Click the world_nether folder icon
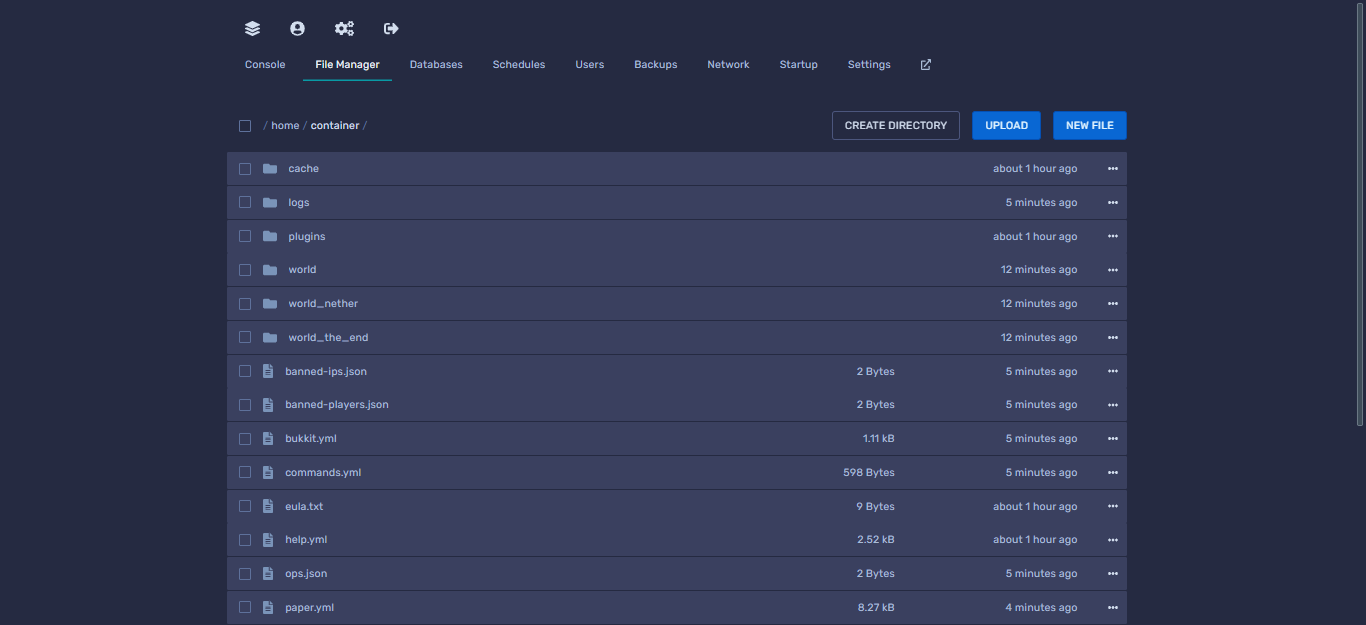Image resolution: width=1366 pixels, height=625 pixels. coord(270,304)
